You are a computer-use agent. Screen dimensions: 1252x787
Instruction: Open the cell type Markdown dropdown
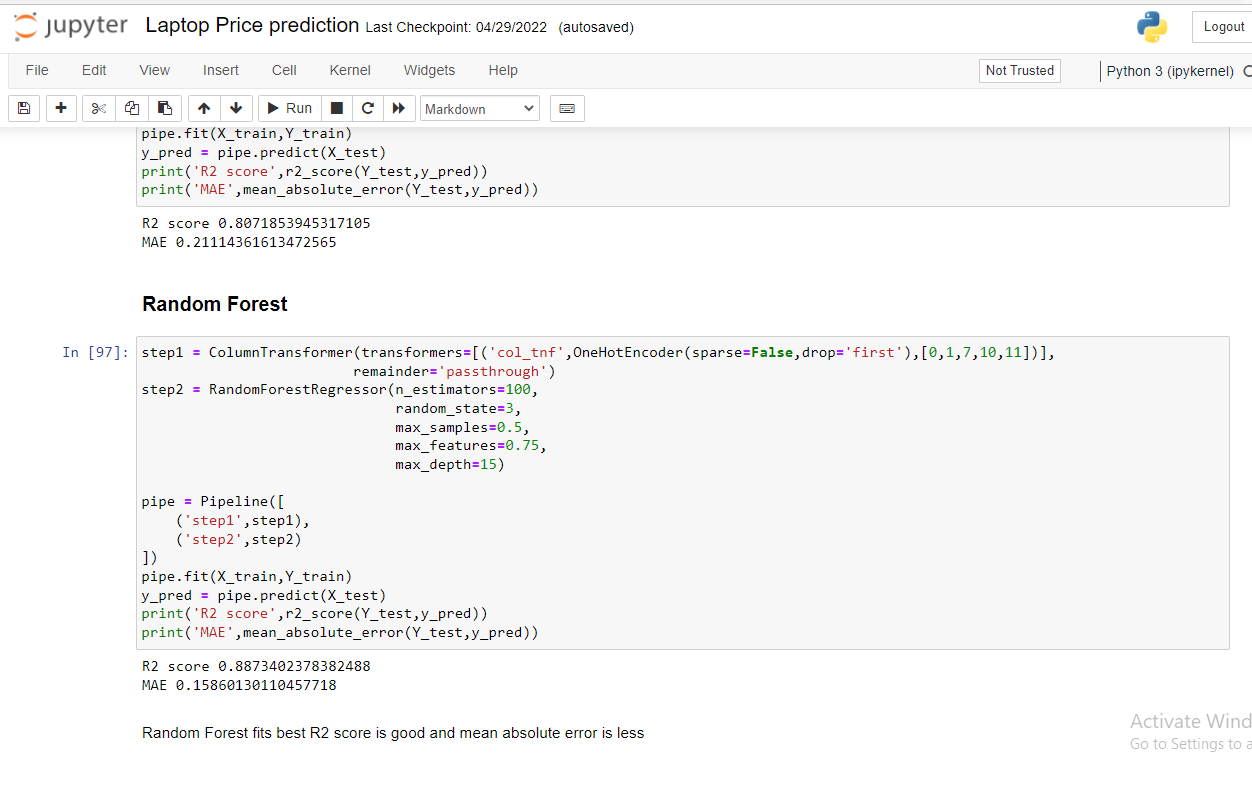click(x=480, y=109)
